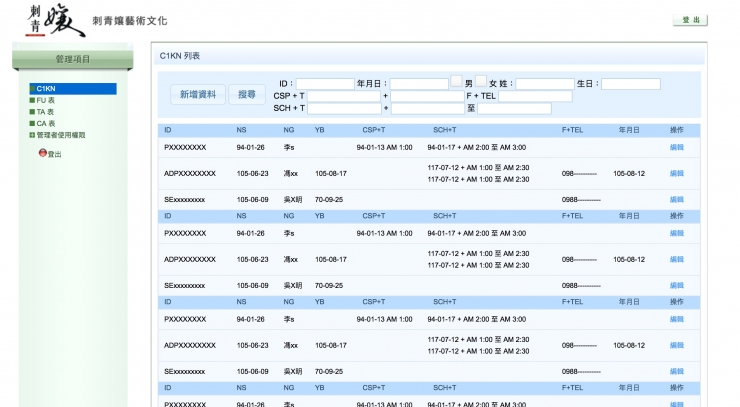
Task: Check the 女 checkbox
Action: [481, 82]
